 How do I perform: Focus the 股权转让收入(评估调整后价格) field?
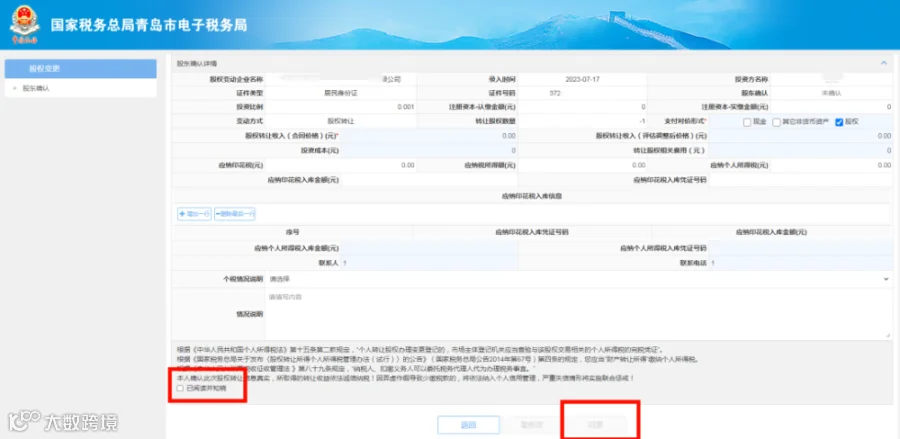point(801,136)
